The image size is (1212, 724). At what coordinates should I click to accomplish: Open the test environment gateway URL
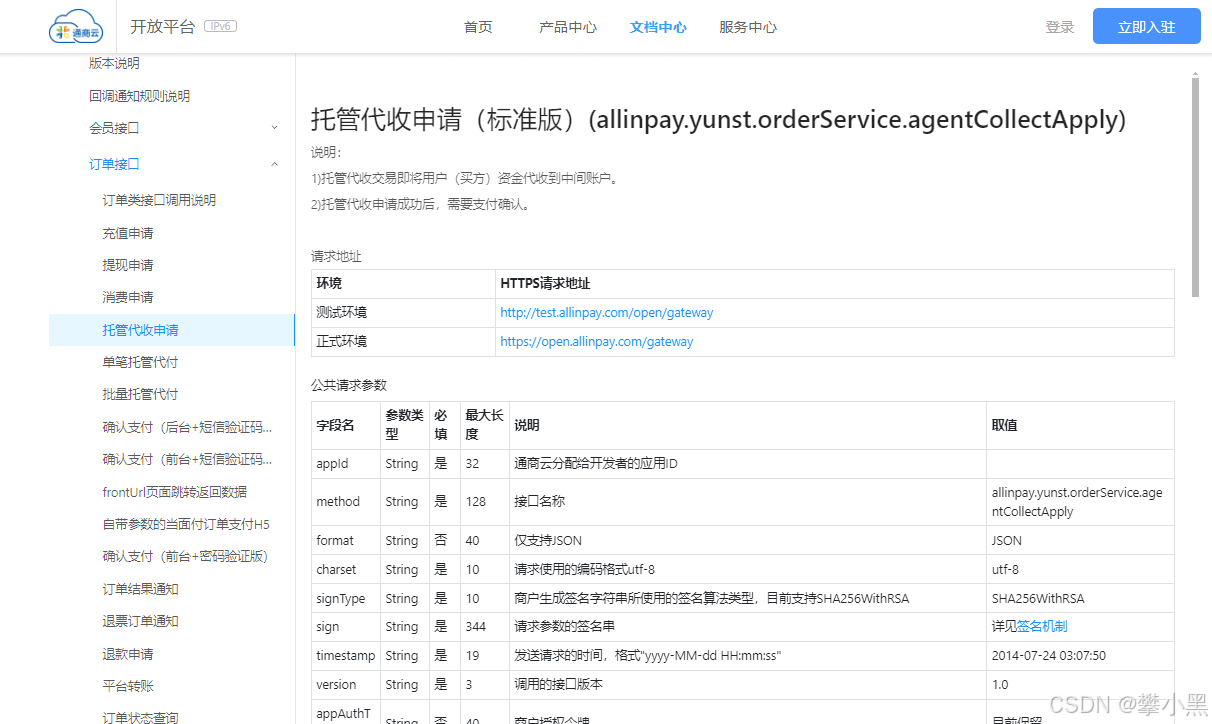pos(607,313)
